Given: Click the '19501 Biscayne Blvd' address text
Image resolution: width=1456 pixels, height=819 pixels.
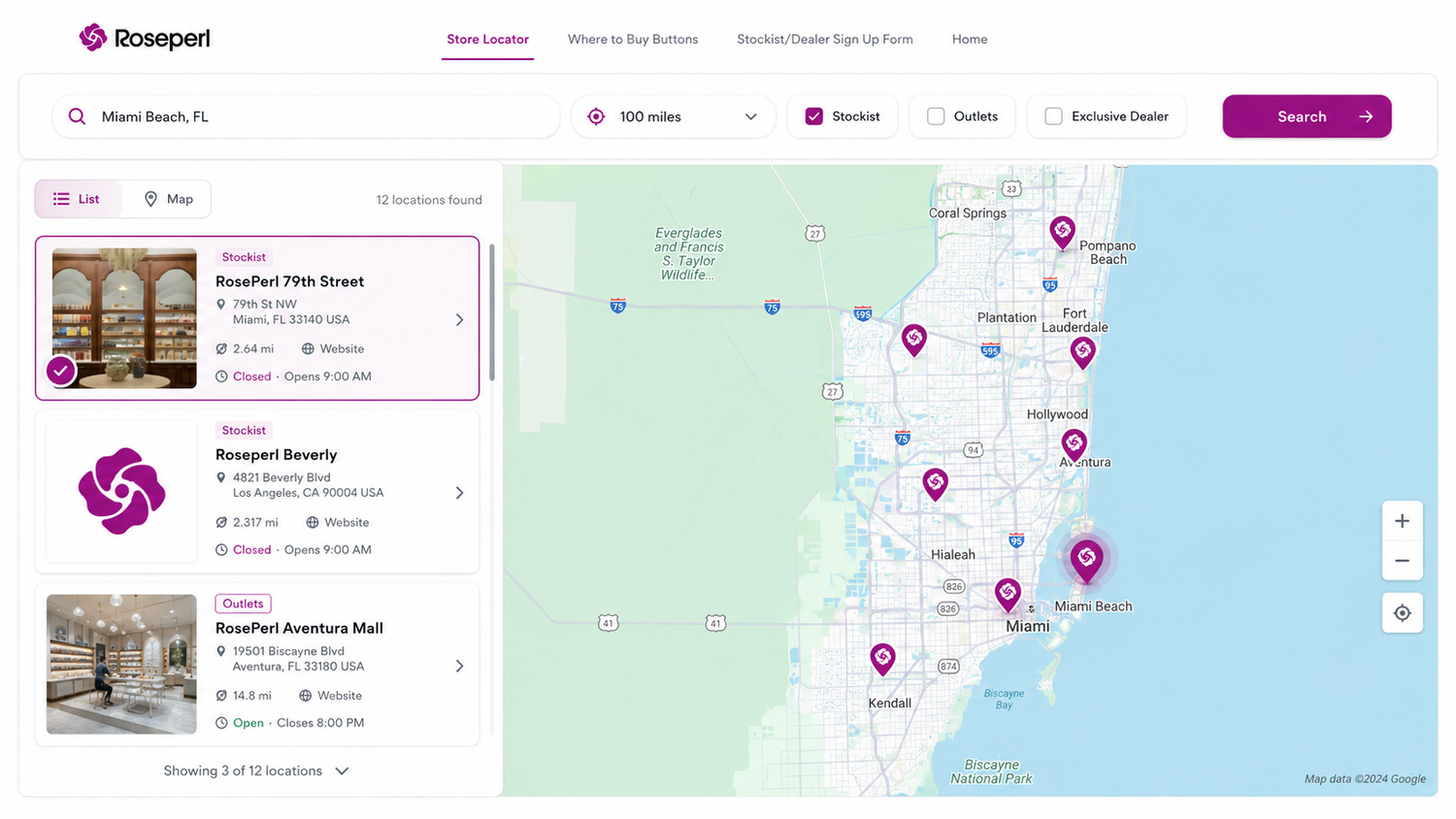Looking at the screenshot, I should click(x=288, y=651).
